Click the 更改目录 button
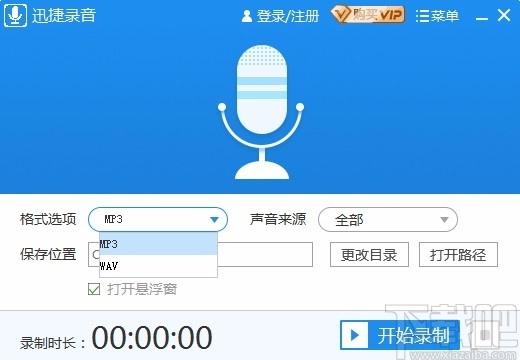The width and height of the screenshot is (520, 360). 369,255
